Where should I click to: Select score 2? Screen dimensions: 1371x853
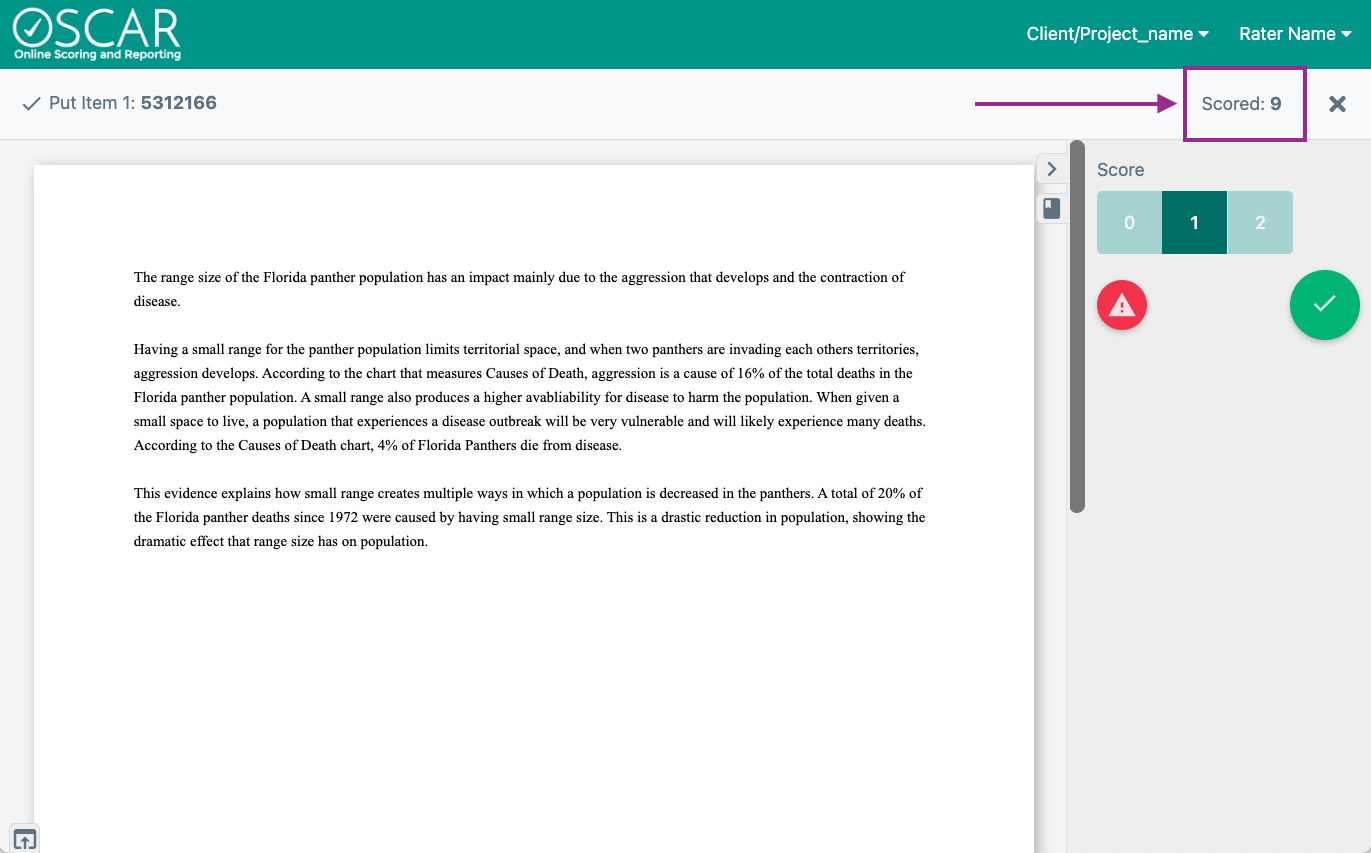pos(1259,223)
